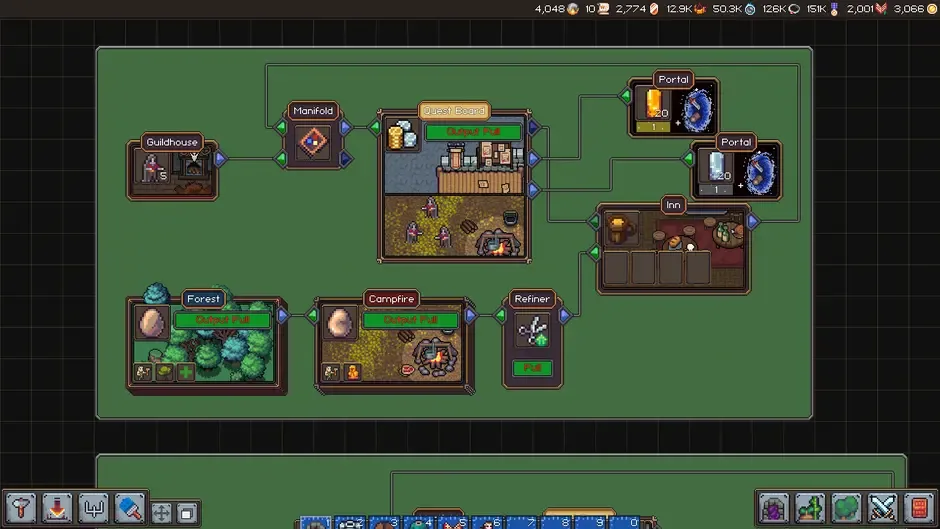Click the Full status bar in Refiner
Image resolution: width=940 pixels, height=529 pixels.
[532, 368]
